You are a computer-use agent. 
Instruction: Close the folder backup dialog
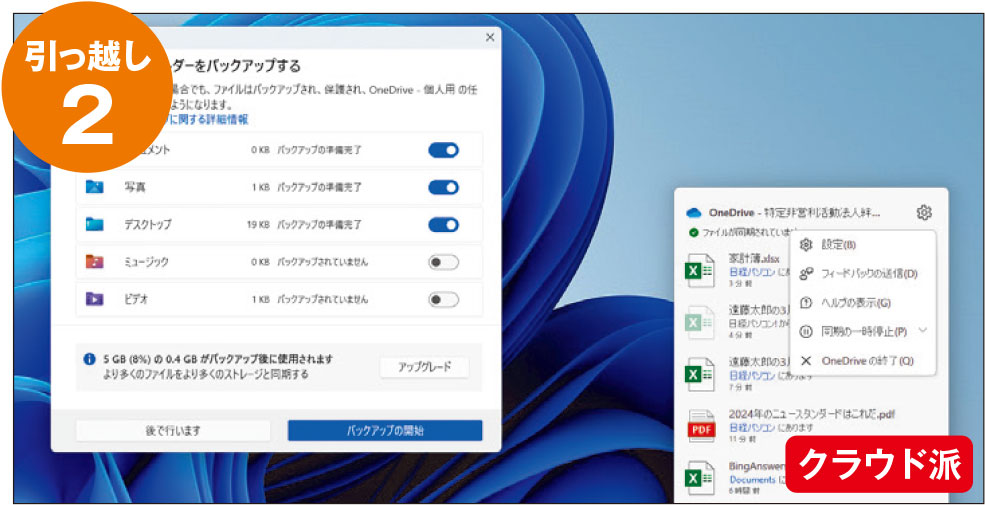click(x=490, y=37)
